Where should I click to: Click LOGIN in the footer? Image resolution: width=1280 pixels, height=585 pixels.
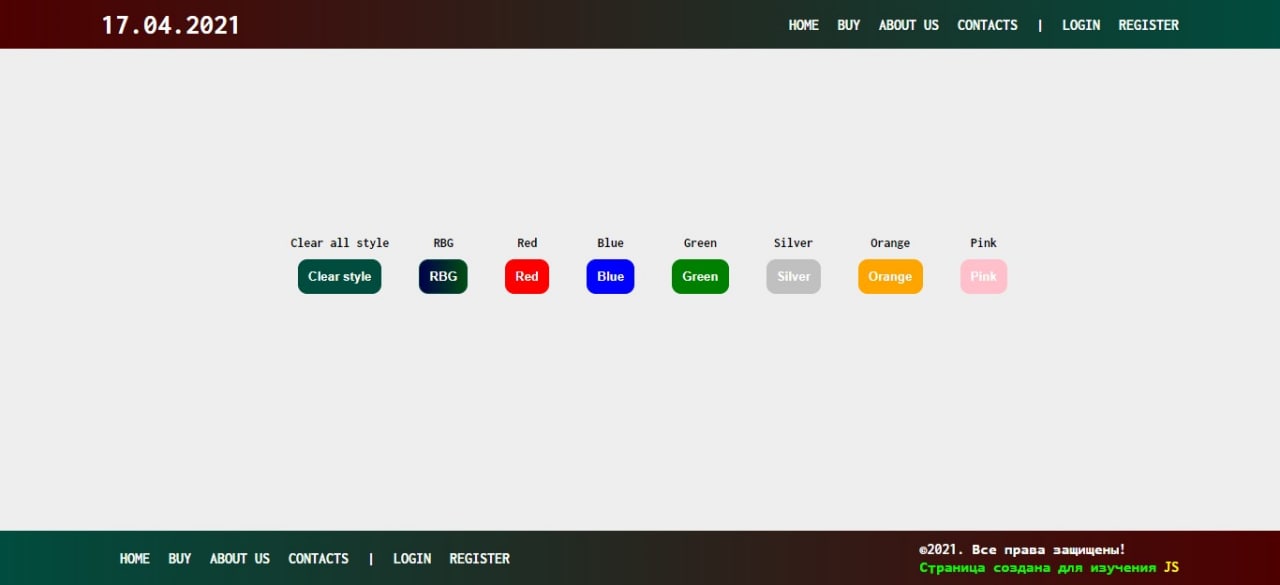(412, 559)
